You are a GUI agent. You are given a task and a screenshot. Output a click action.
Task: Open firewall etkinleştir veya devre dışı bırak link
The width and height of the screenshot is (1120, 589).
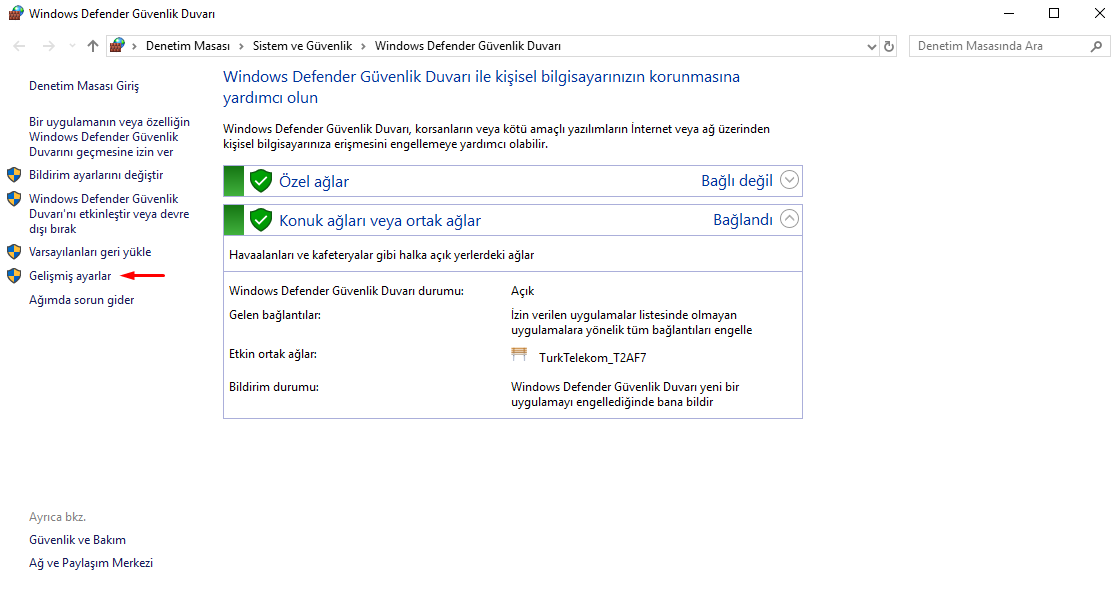coord(109,213)
